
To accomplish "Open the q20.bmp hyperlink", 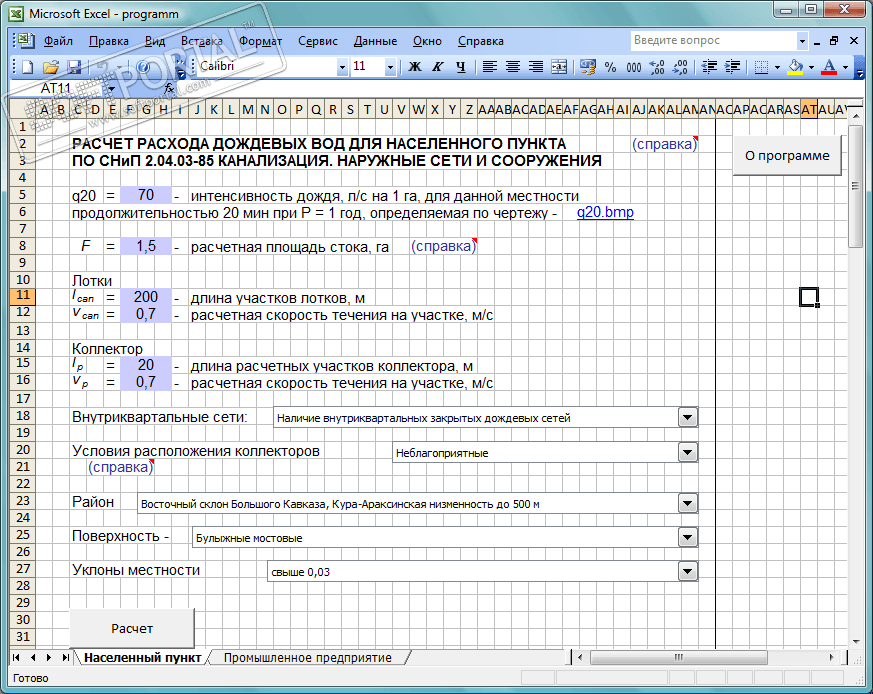I will point(605,212).
